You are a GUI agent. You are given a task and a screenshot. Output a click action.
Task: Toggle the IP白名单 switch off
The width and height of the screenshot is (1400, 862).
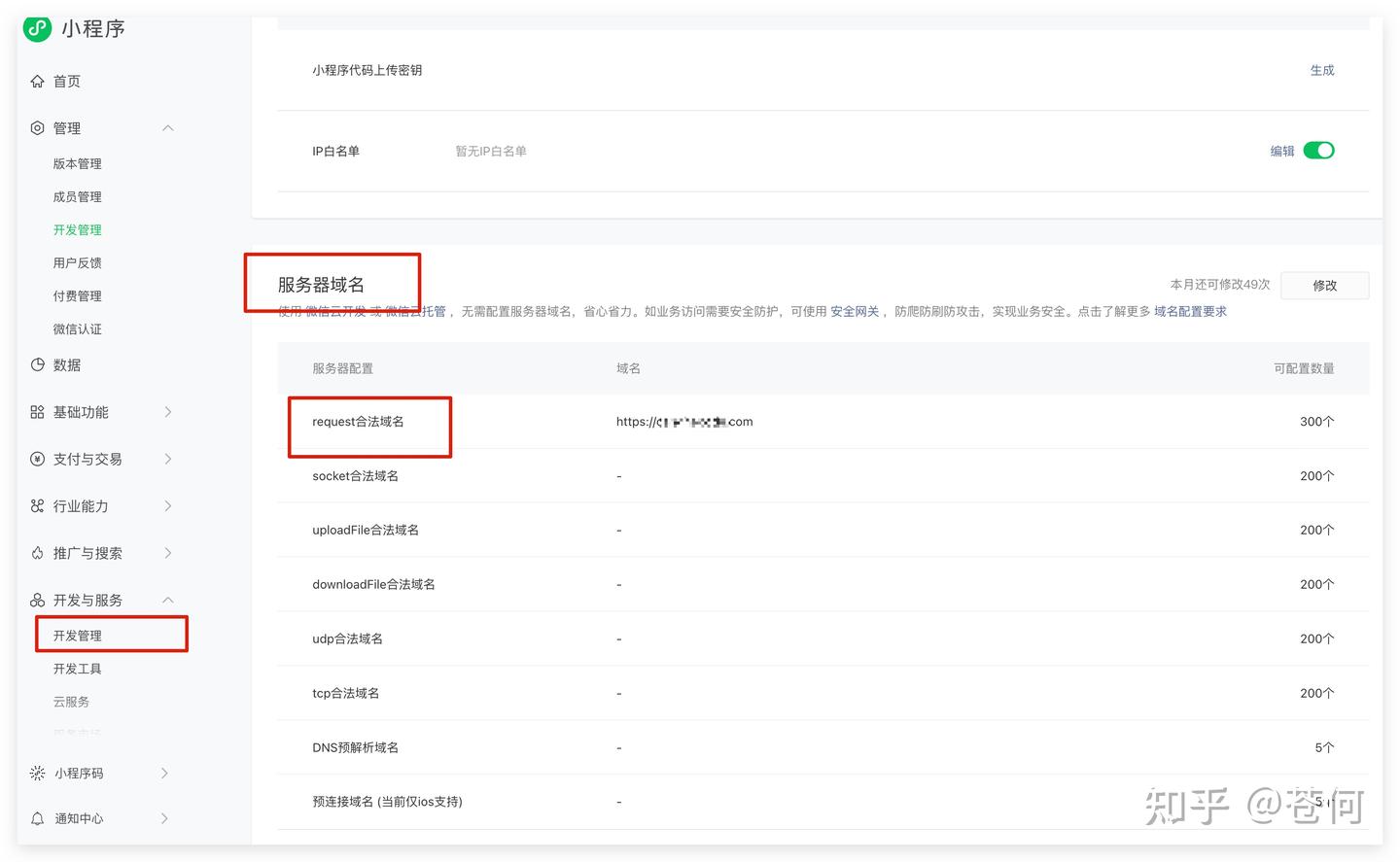(1318, 151)
